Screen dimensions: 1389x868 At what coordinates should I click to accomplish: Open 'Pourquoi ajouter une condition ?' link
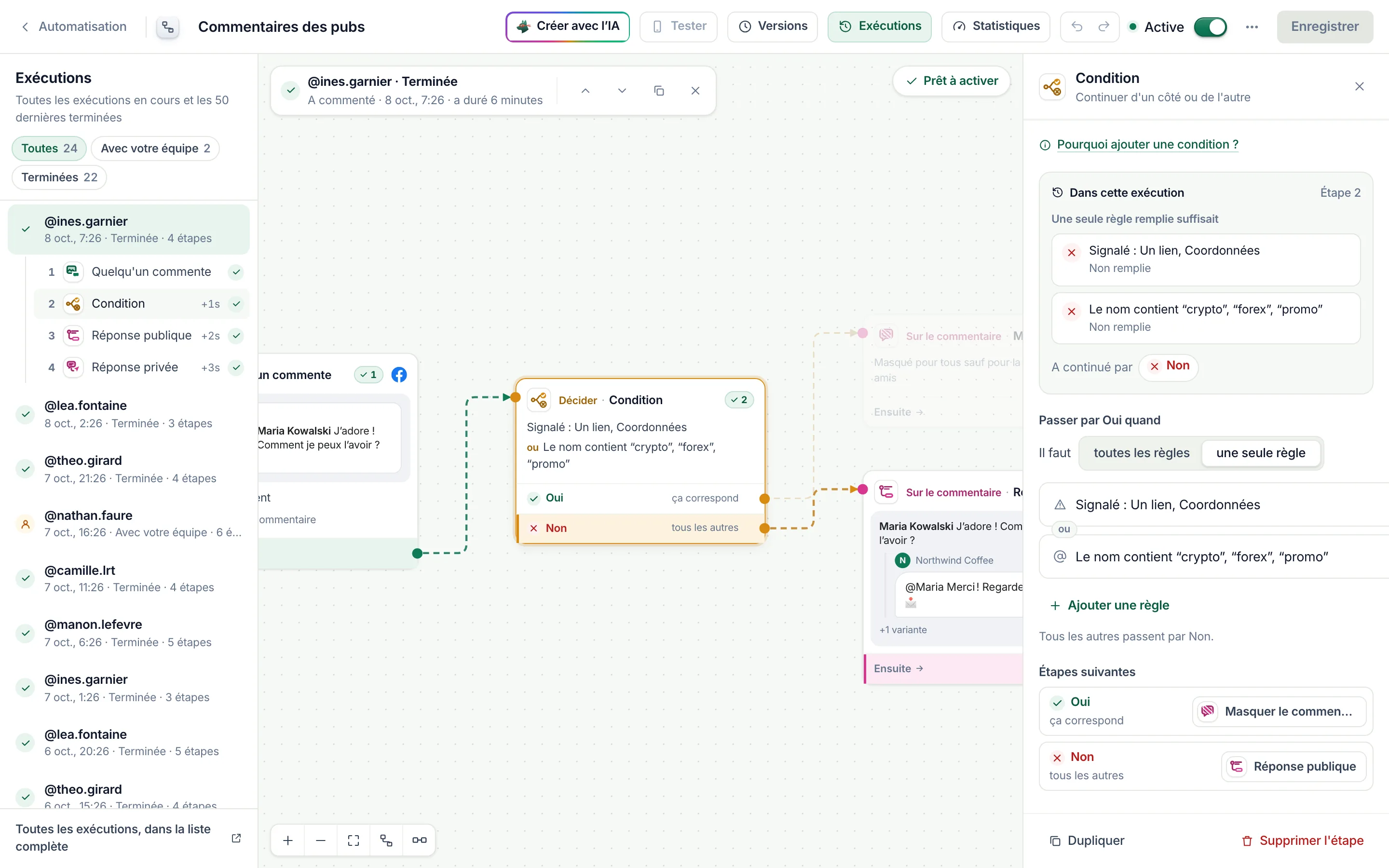[1147, 145]
